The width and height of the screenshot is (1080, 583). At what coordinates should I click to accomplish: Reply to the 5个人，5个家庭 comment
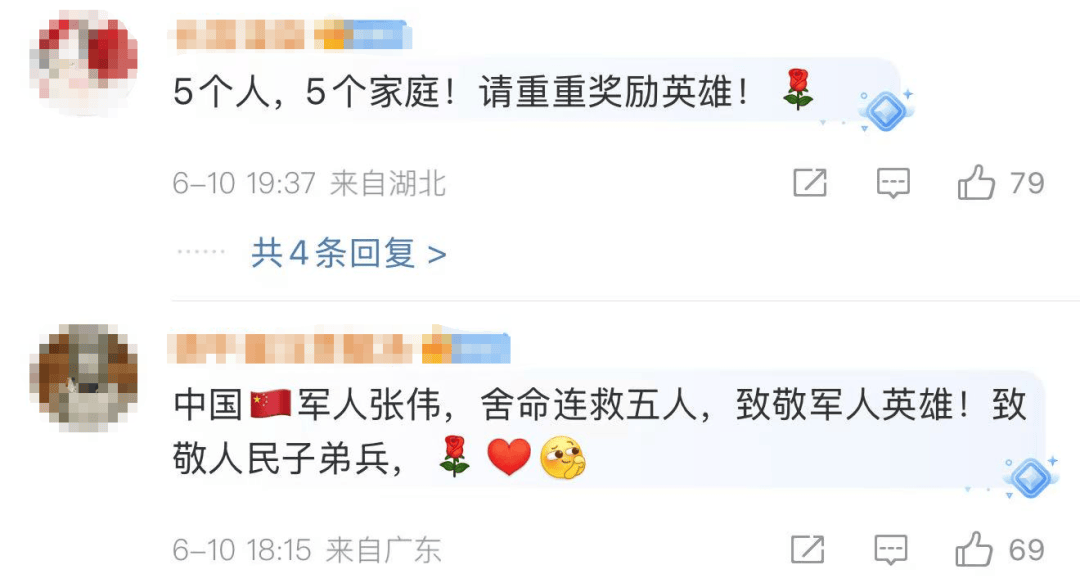click(893, 183)
